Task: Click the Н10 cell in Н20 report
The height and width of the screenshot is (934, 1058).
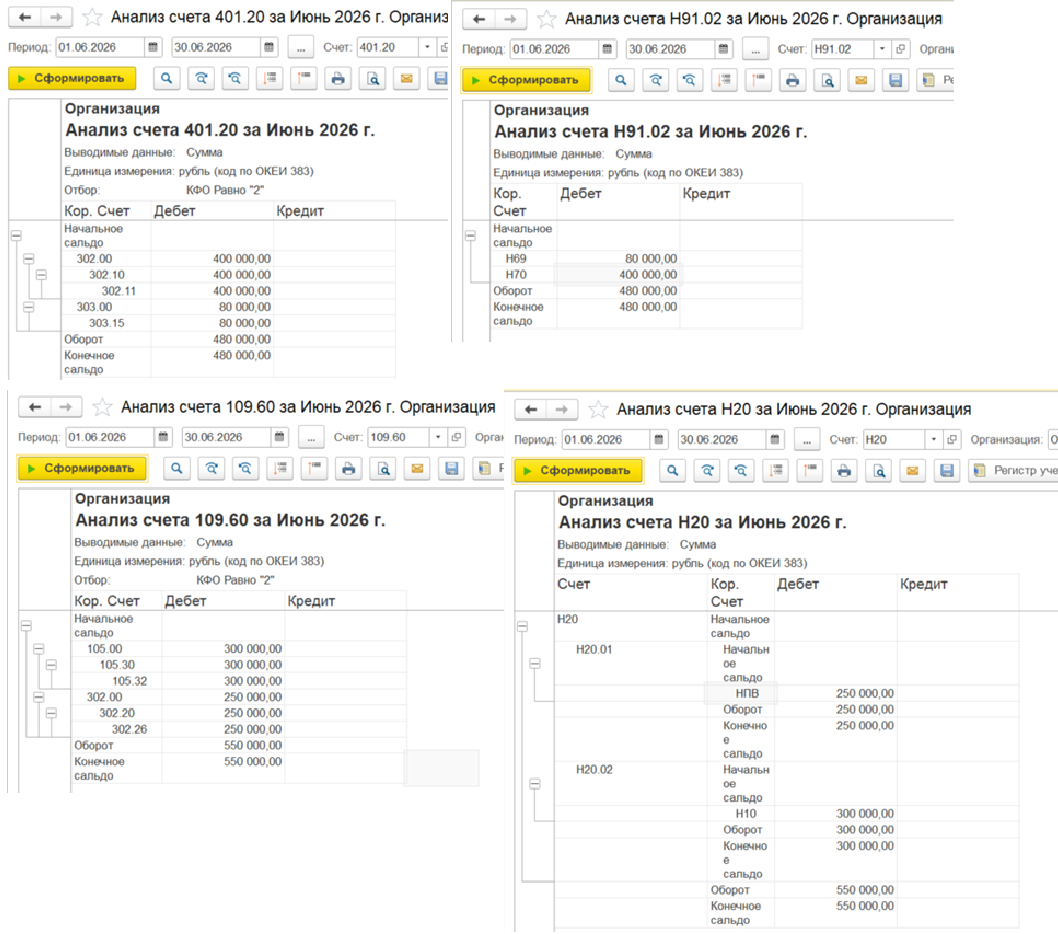Action: pyautogui.click(x=741, y=813)
